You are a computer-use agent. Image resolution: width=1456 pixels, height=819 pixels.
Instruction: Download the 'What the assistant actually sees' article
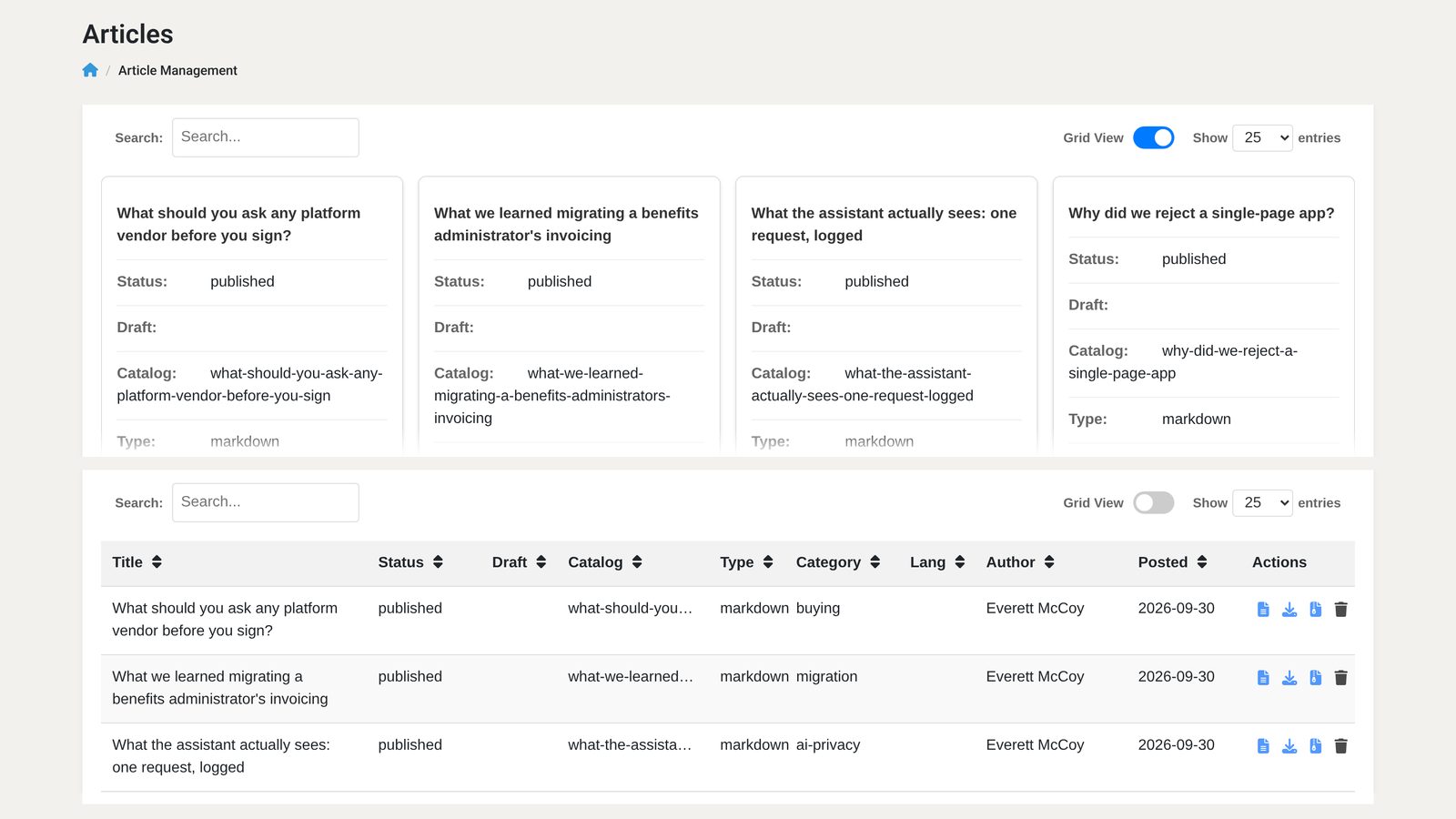tap(1289, 746)
